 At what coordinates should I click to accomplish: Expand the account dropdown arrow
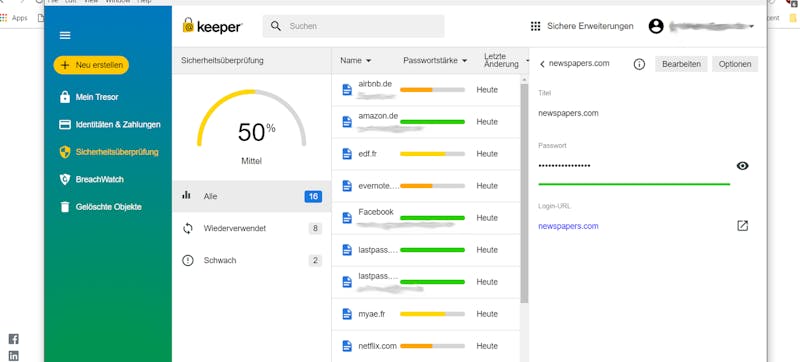[752, 27]
